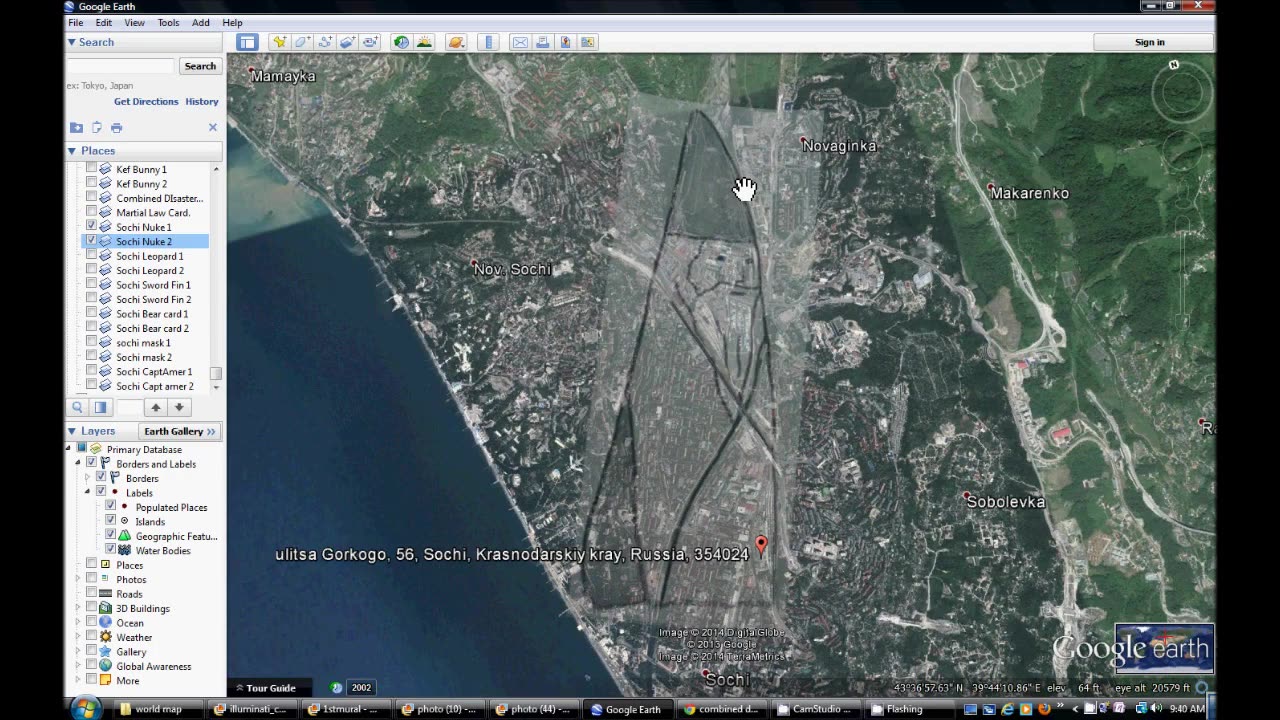Open the Tools menu

click(x=168, y=22)
